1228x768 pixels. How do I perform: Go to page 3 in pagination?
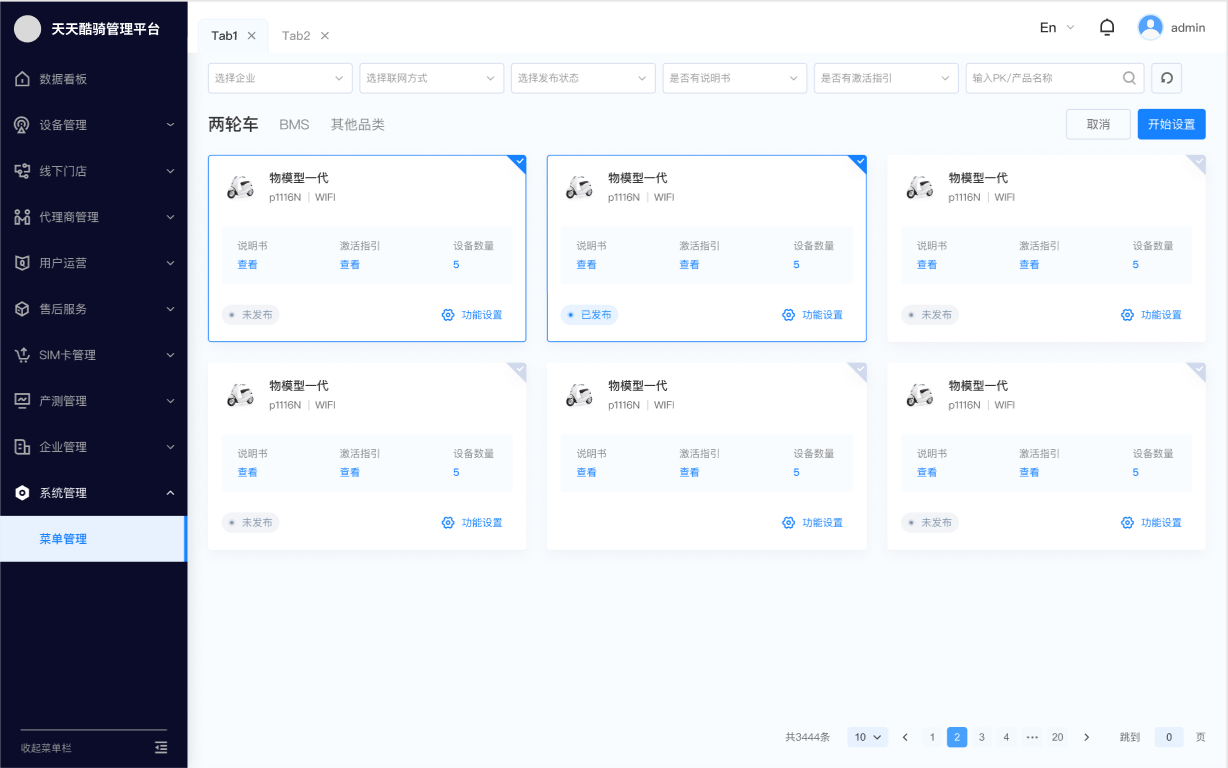coord(982,737)
